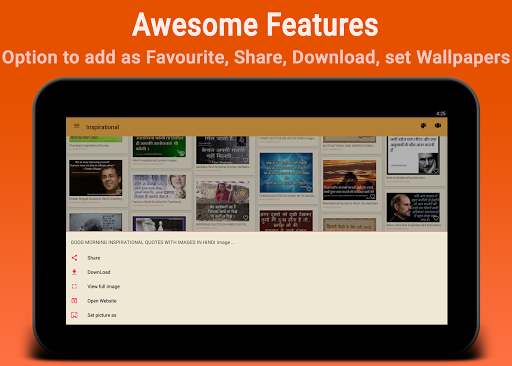Open the smiling man with glasses thumbnail

pos(96,178)
